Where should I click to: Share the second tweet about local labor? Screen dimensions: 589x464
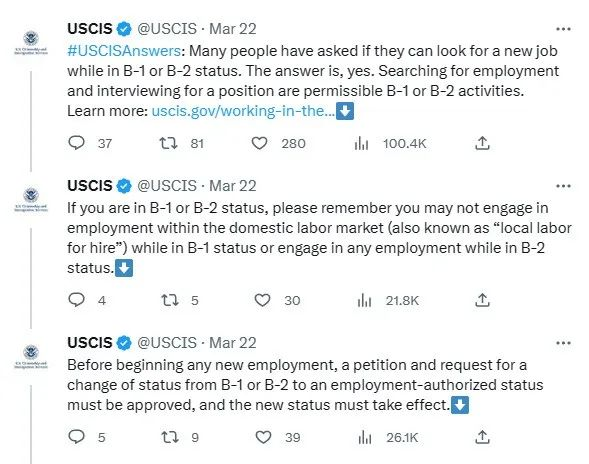[x=482, y=300]
